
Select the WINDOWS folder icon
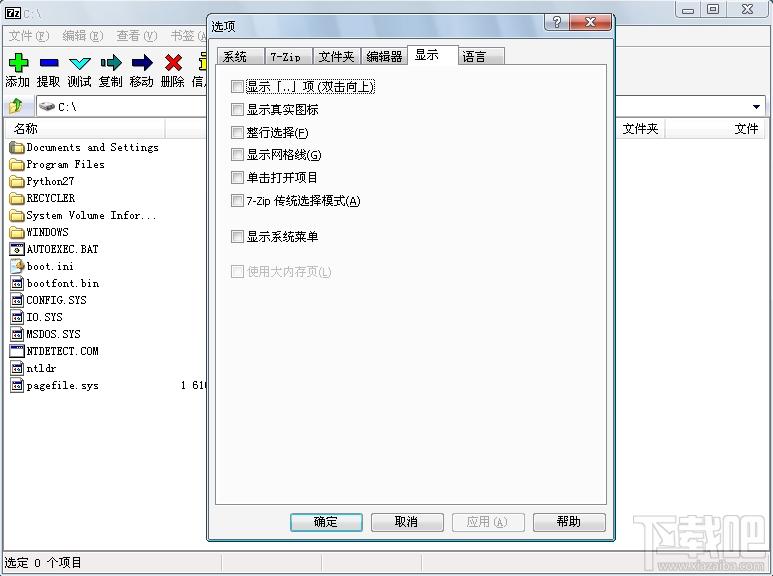click(x=17, y=232)
